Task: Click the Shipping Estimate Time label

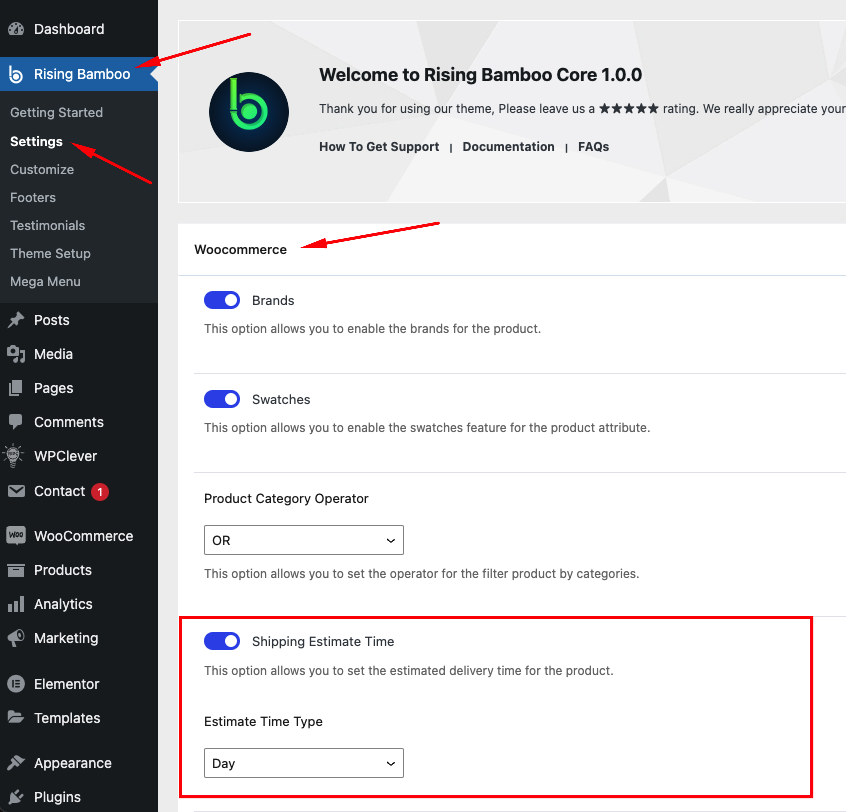Action: point(323,642)
